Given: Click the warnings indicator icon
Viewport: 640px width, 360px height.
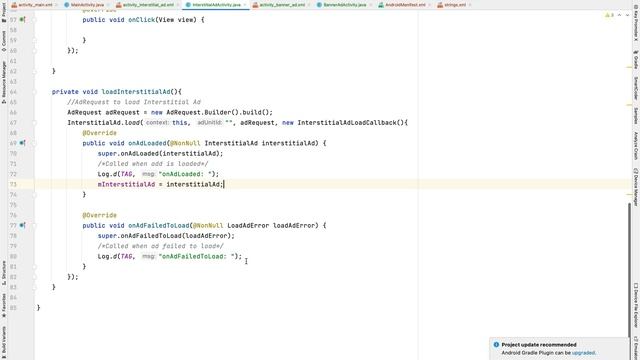Looking at the screenshot, I should (609, 15).
